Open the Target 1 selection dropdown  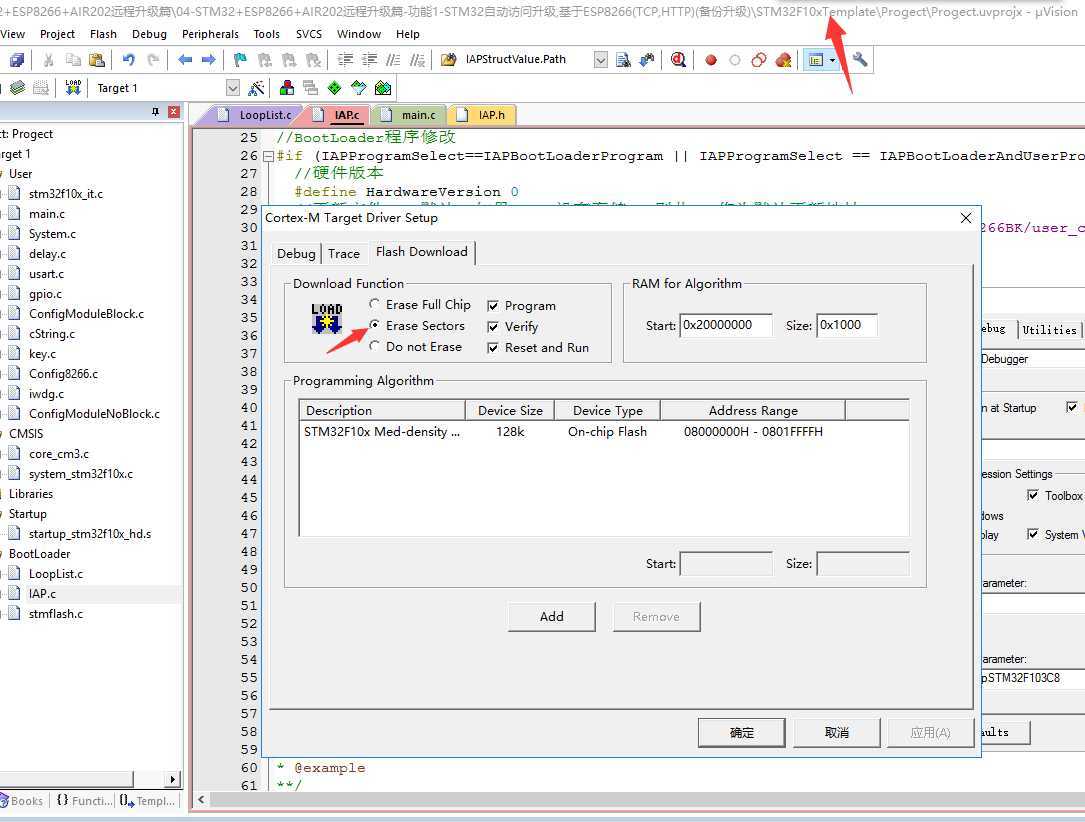pos(232,88)
